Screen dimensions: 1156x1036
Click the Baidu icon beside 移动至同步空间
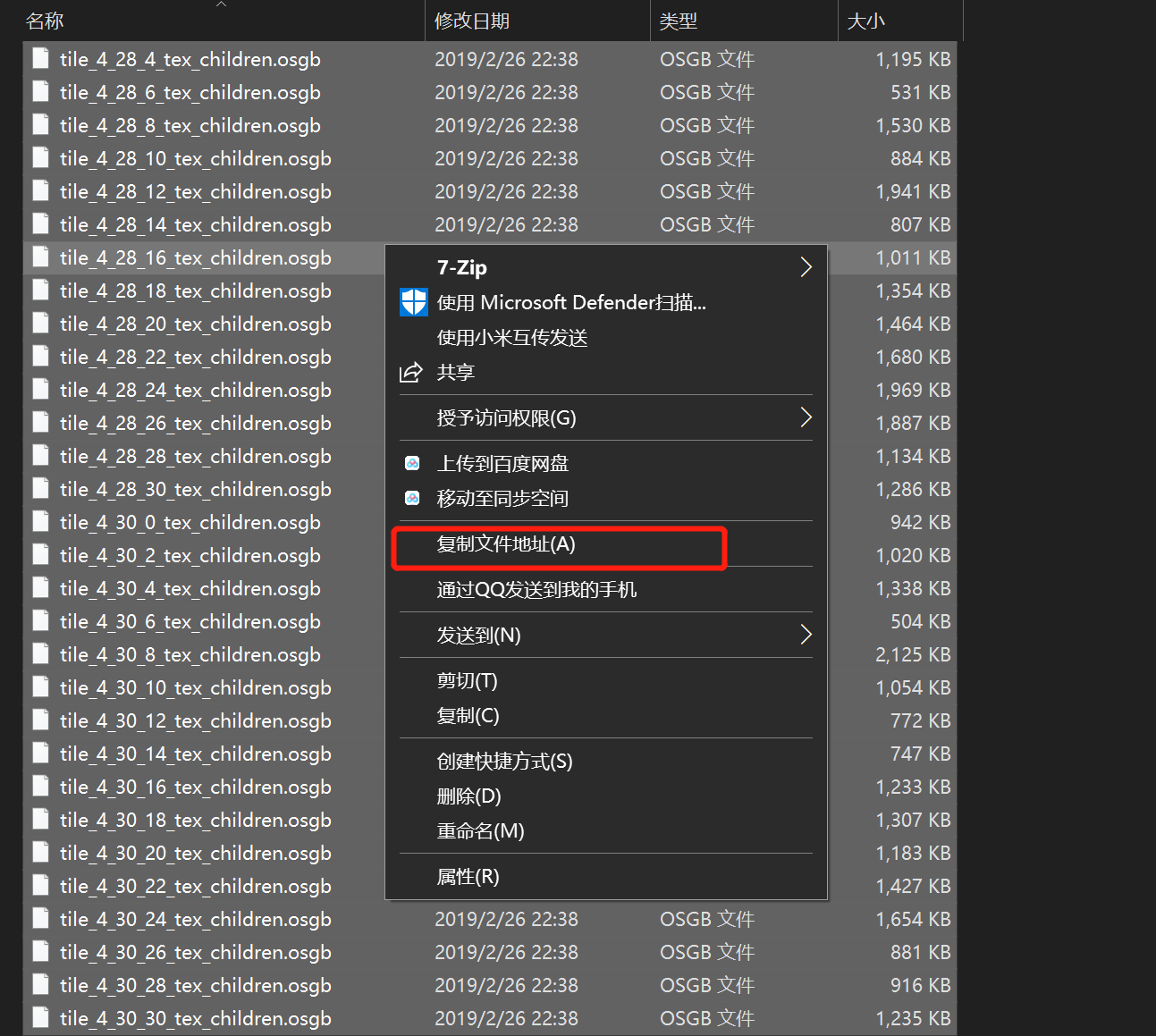tap(412, 498)
